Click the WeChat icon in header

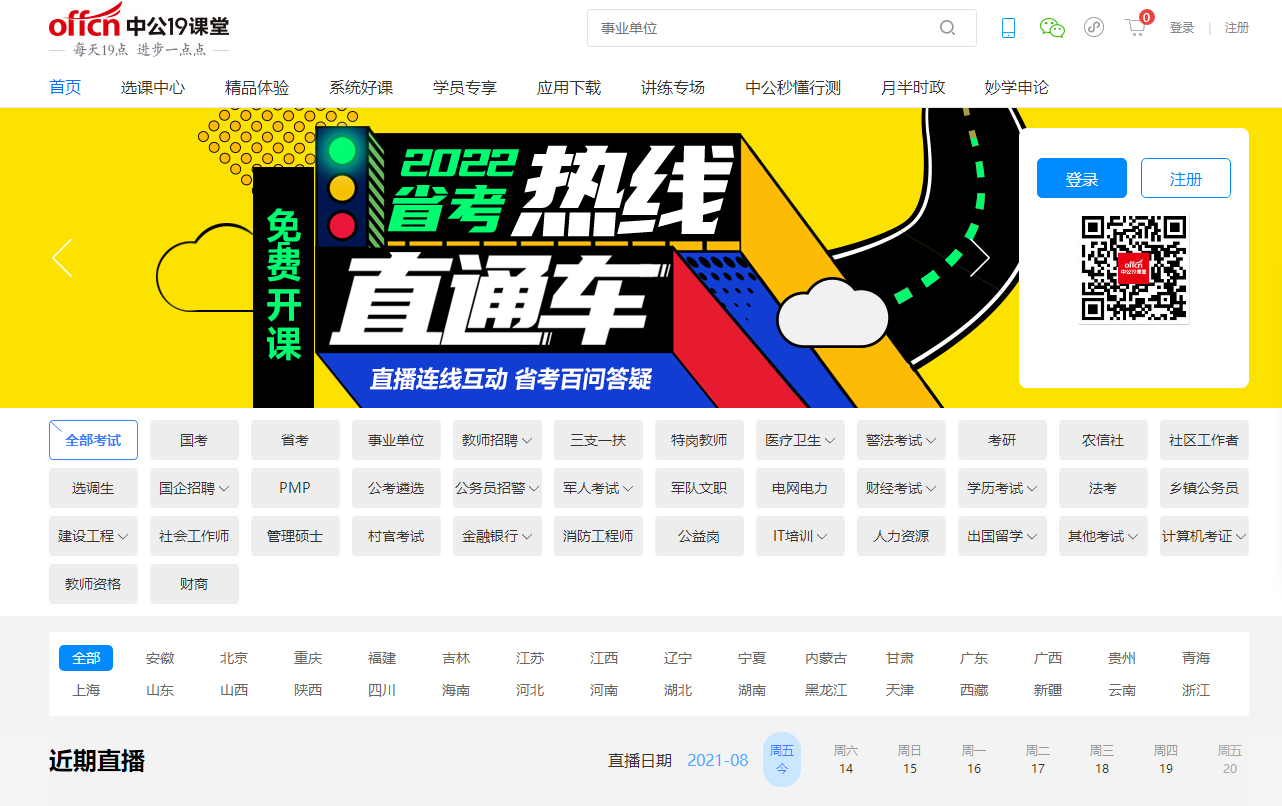pyautogui.click(x=1052, y=28)
